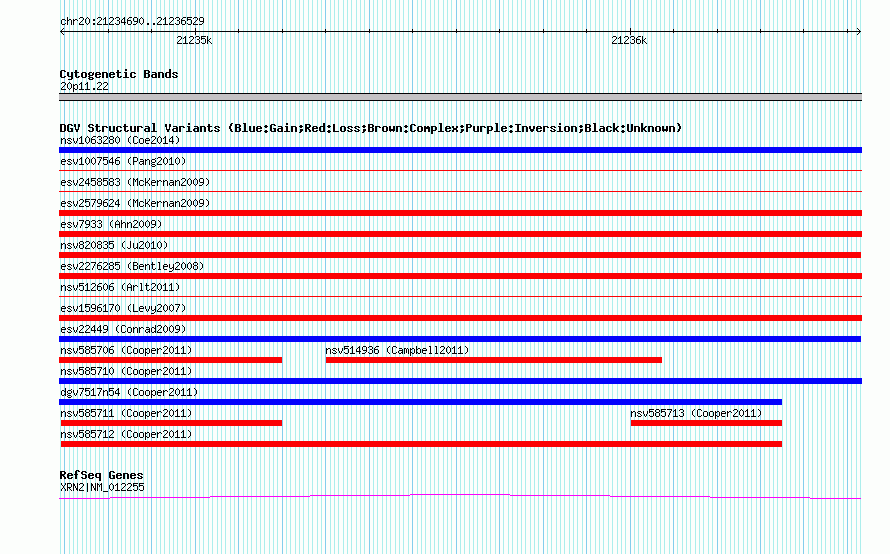Click the XRN2|NM_012255 gene label
This screenshot has height=554, width=890.
click(102, 487)
